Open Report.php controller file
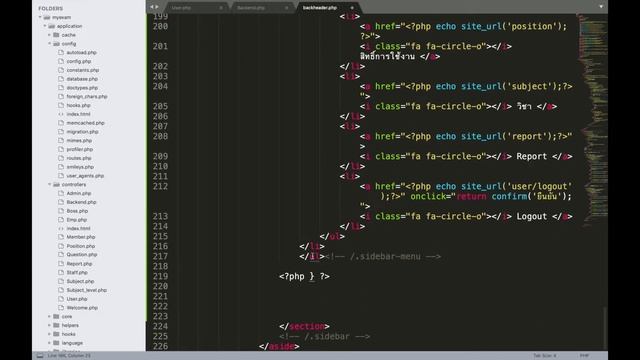The image size is (640, 360). (79, 264)
